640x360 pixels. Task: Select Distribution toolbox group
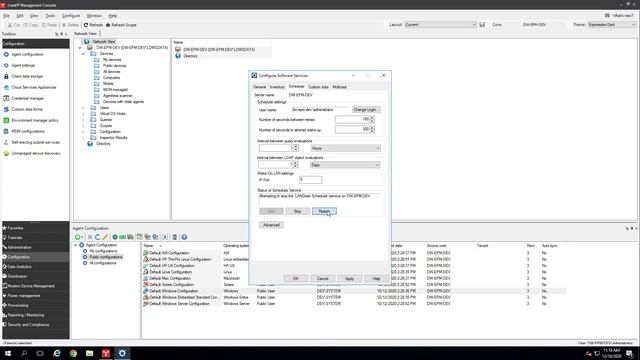tap(17, 276)
